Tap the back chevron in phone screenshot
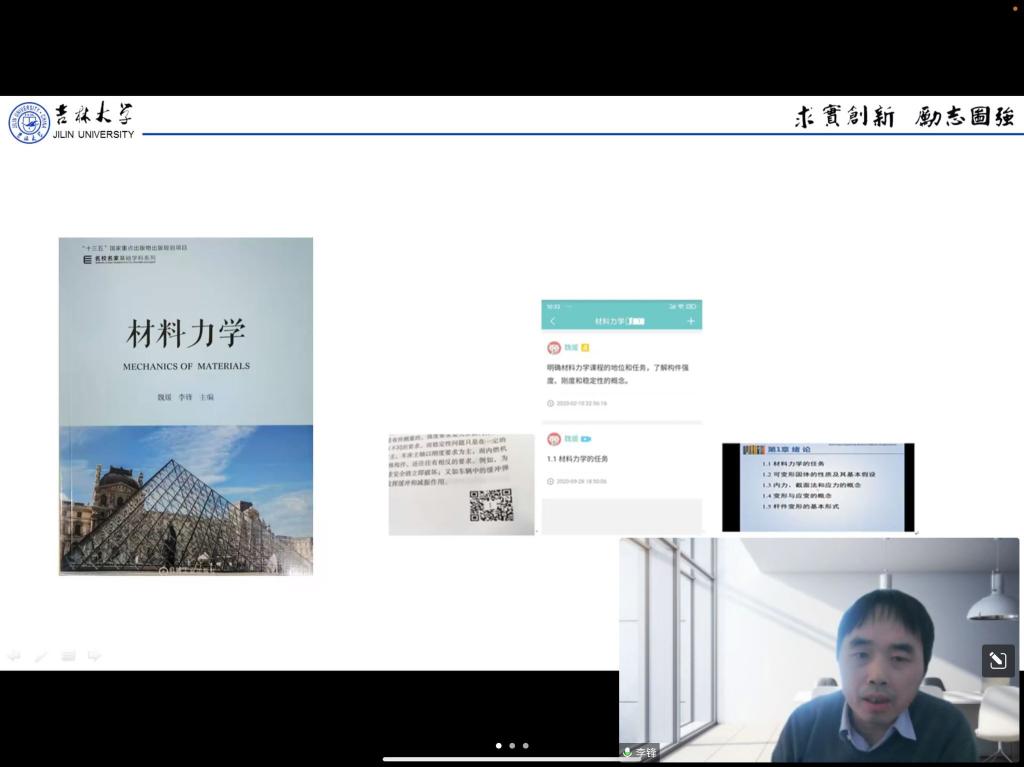Screen dimensions: 1024x767 point(553,321)
